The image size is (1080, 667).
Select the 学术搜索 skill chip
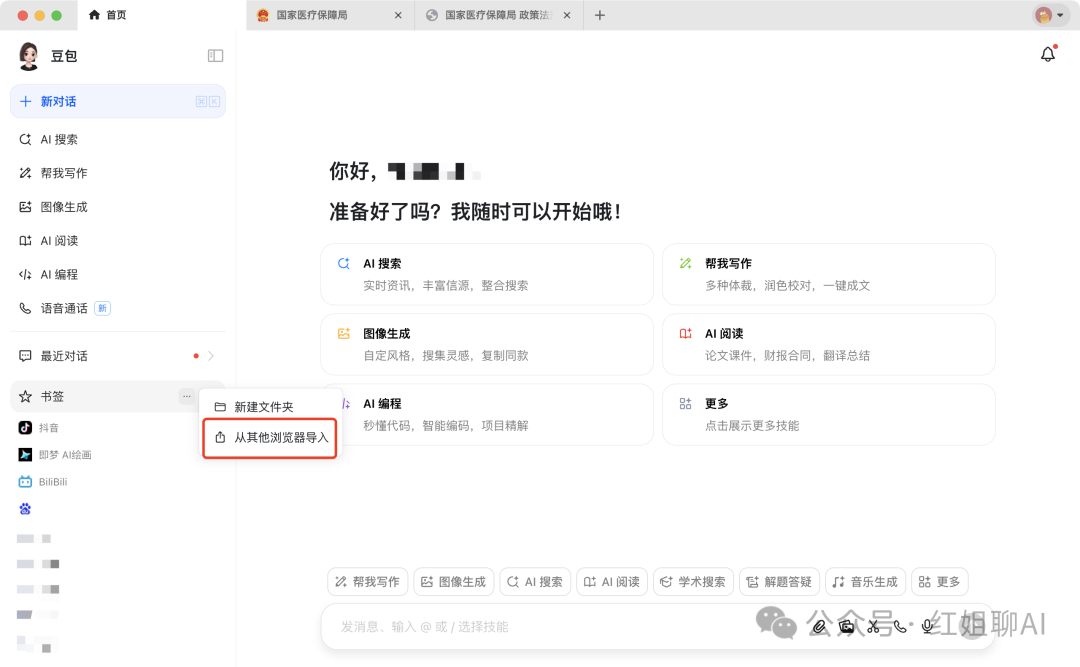[694, 582]
